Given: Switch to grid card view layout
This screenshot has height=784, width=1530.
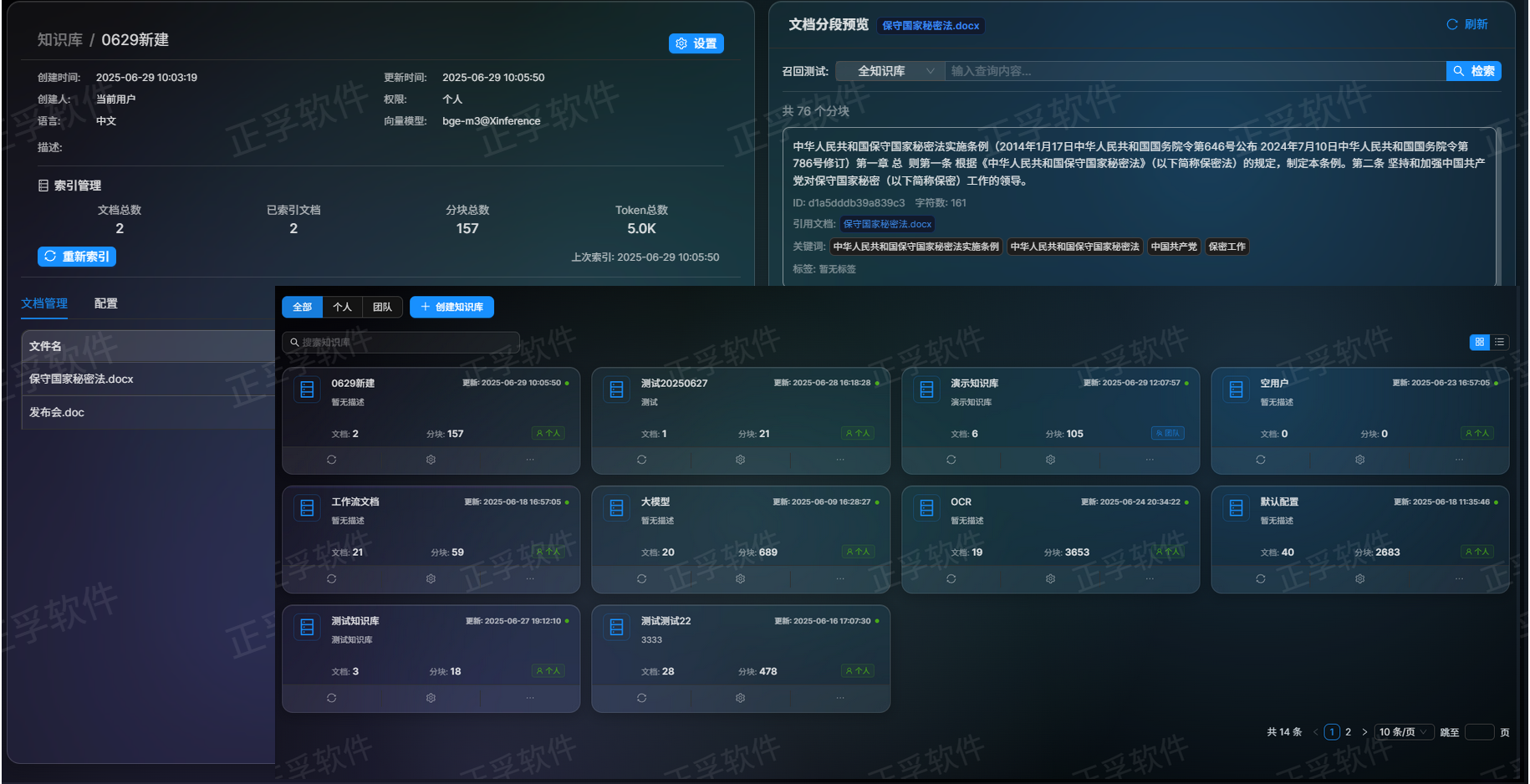Looking at the screenshot, I should coord(1480,342).
